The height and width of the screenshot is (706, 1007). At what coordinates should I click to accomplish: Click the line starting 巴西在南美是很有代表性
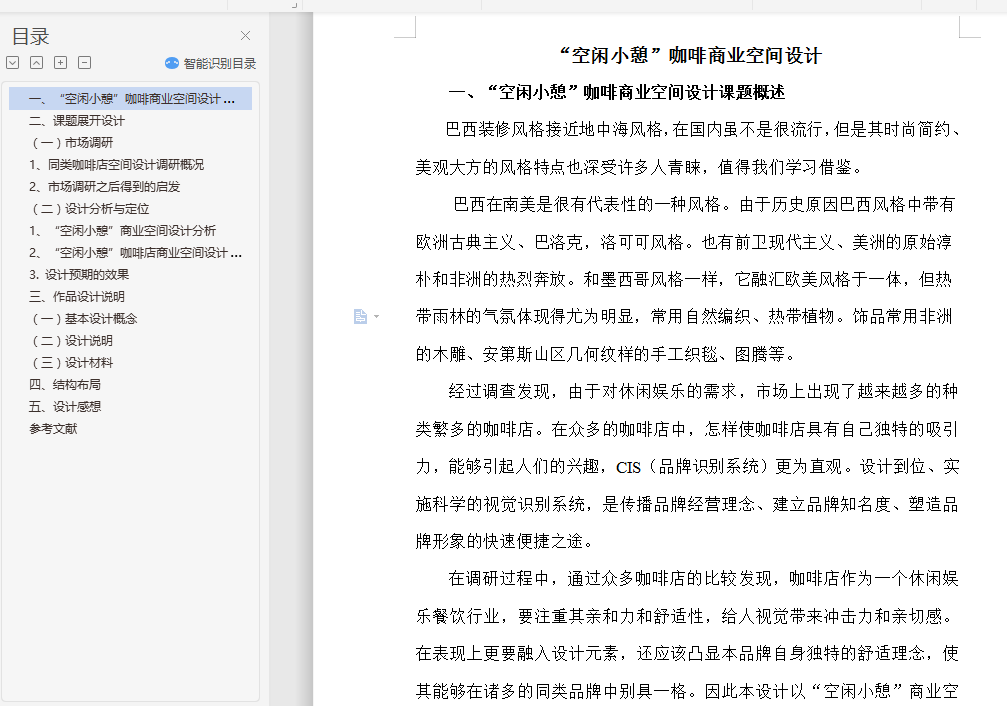pyautogui.click(x=704, y=205)
